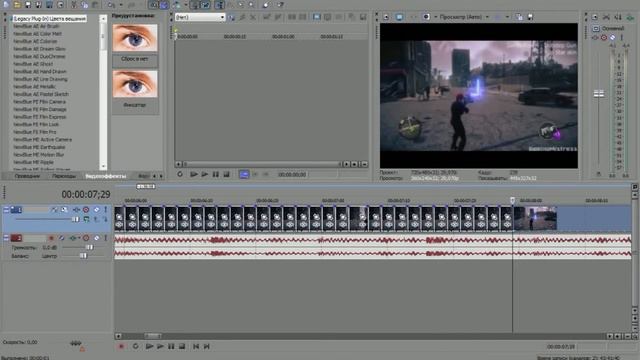This screenshot has width=640, height=360.
Task: Arm audio track 2 for recording
Action: 51,238
